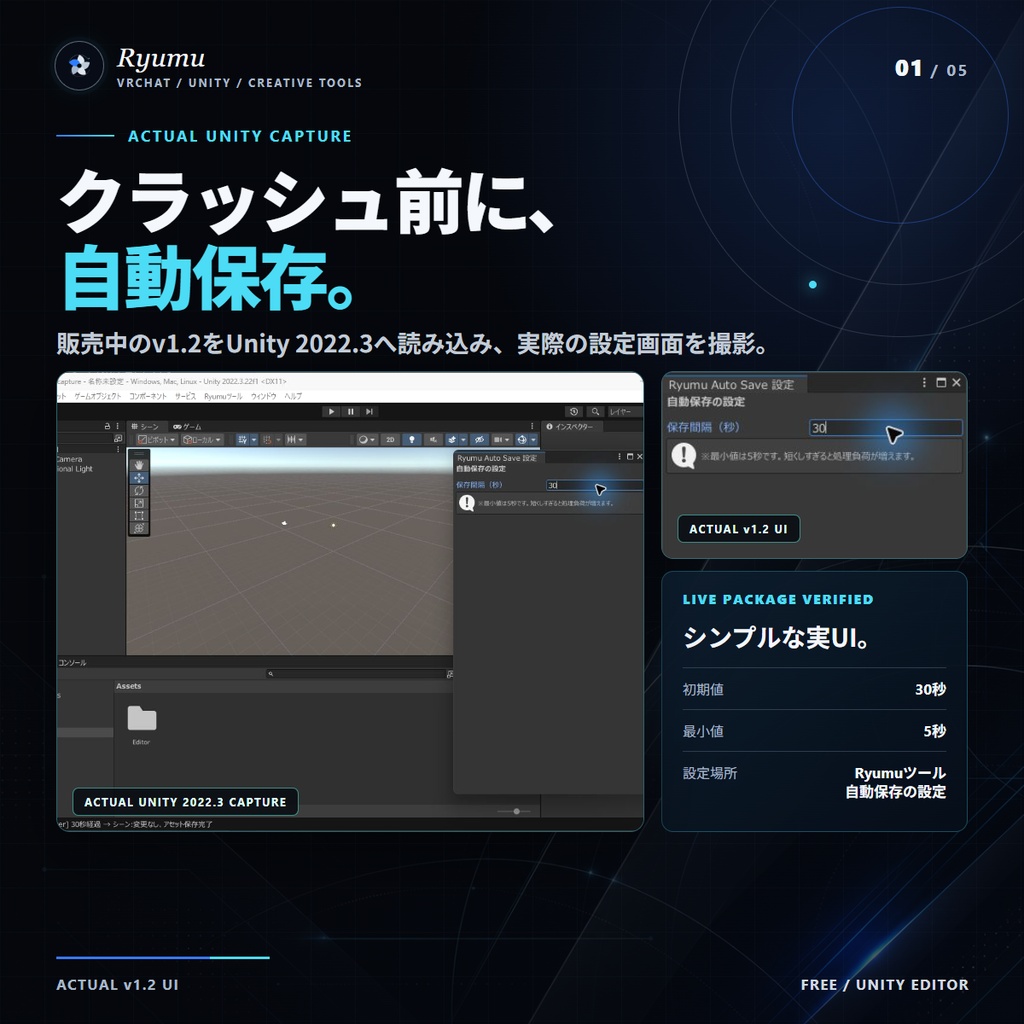Viewport: 1024px width, 1024px height.
Task: Open scene view tab's three-dot menu
Action: click(532, 426)
